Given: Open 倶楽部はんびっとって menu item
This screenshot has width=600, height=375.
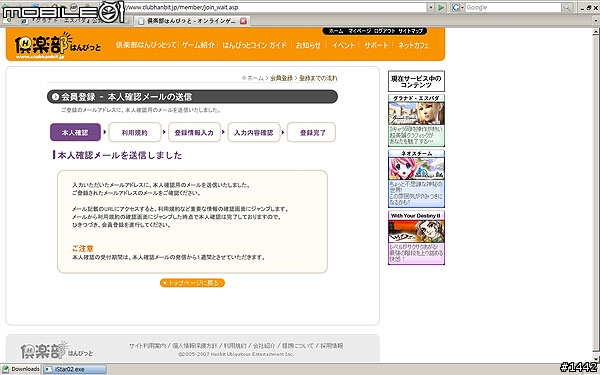Looking at the screenshot, I should pos(146,45).
